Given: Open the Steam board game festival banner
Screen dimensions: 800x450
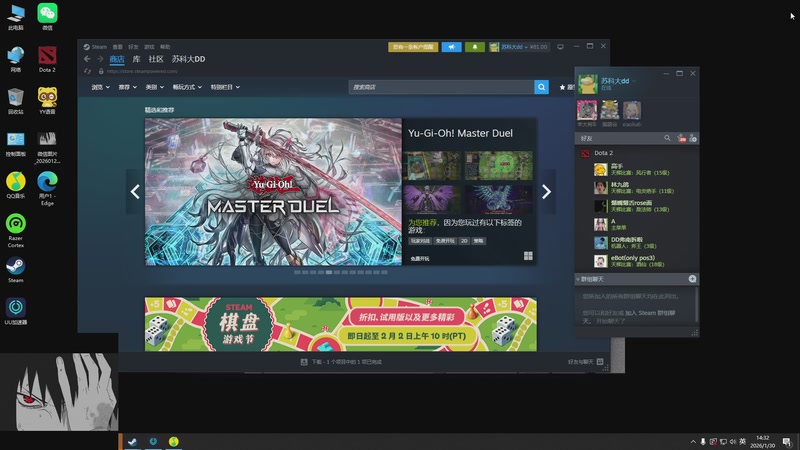Looking at the screenshot, I should [x=341, y=324].
